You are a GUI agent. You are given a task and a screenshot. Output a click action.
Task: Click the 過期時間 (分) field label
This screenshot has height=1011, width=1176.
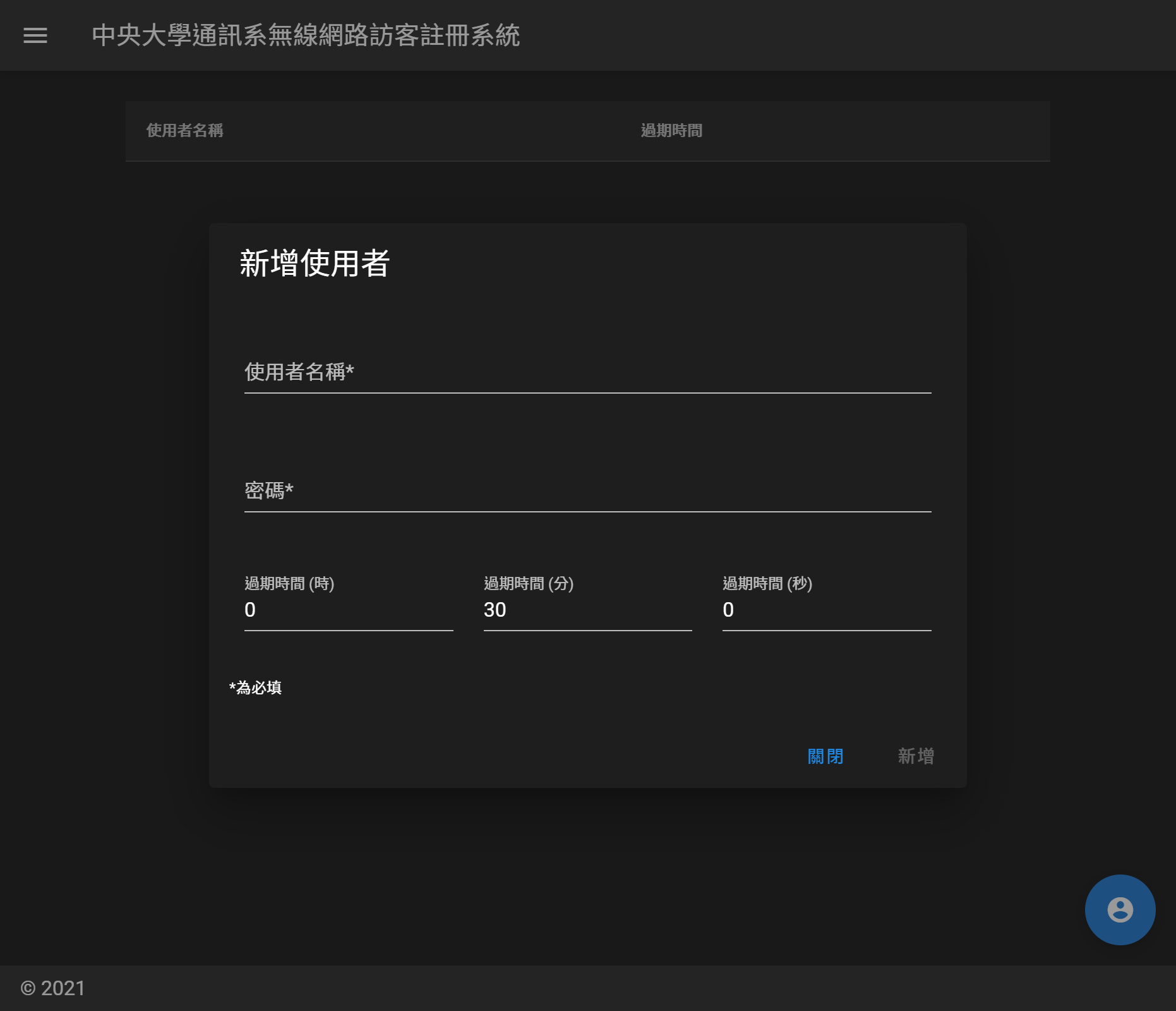click(529, 583)
